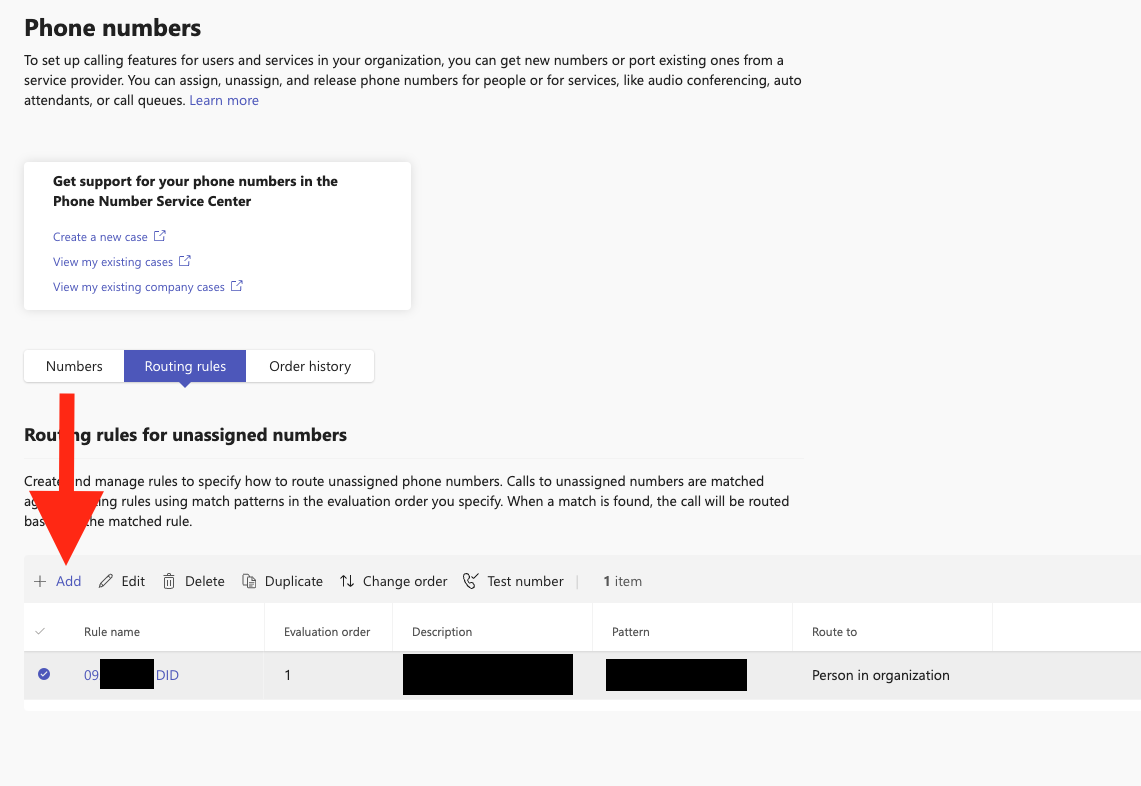The image size is (1141, 786).
Task: Open the Learn more link
Action: [223, 100]
